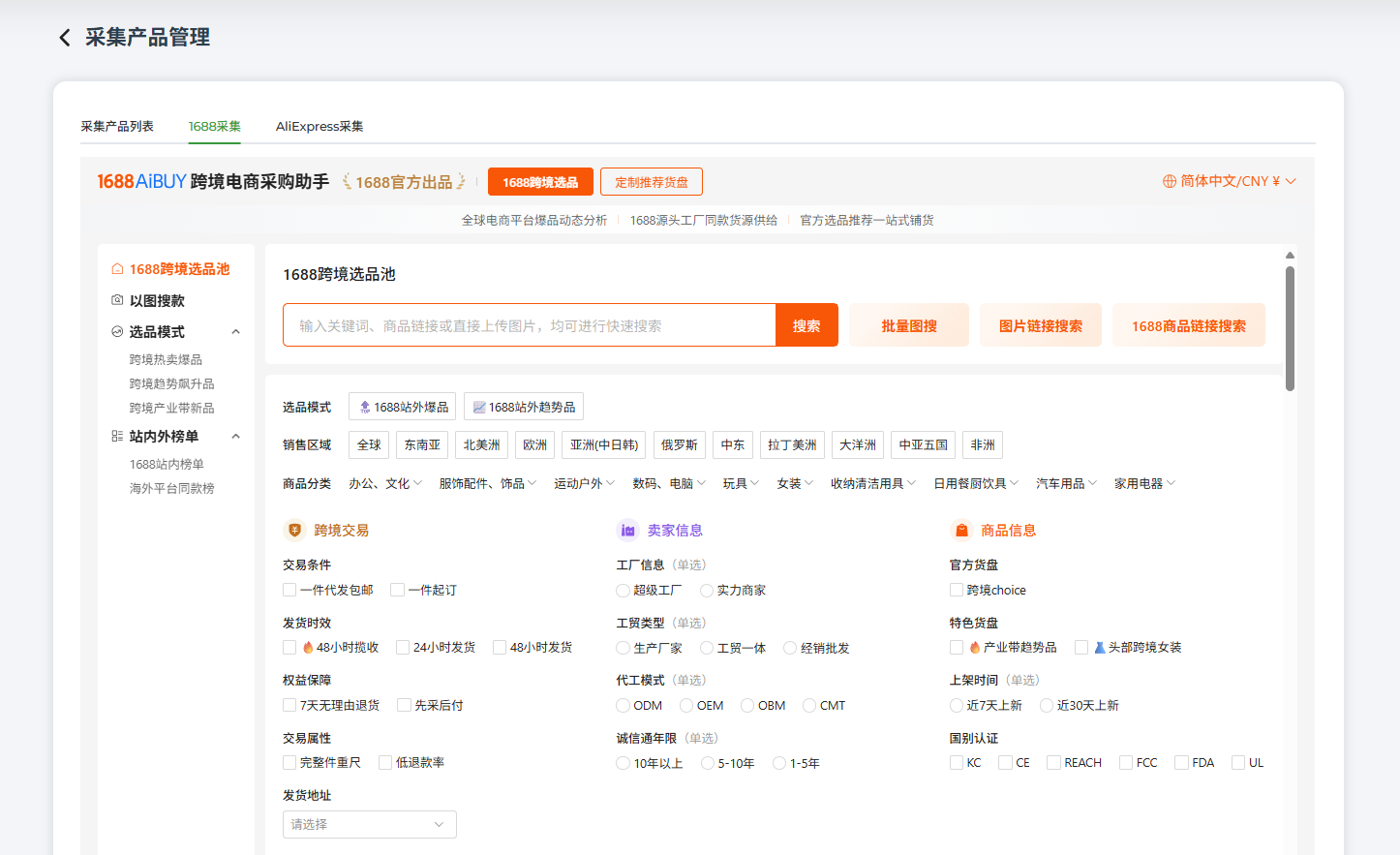Click the 批量图搜 button
This screenshot has height=855, width=1400.
pyautogui.click(x=909, y=325)
